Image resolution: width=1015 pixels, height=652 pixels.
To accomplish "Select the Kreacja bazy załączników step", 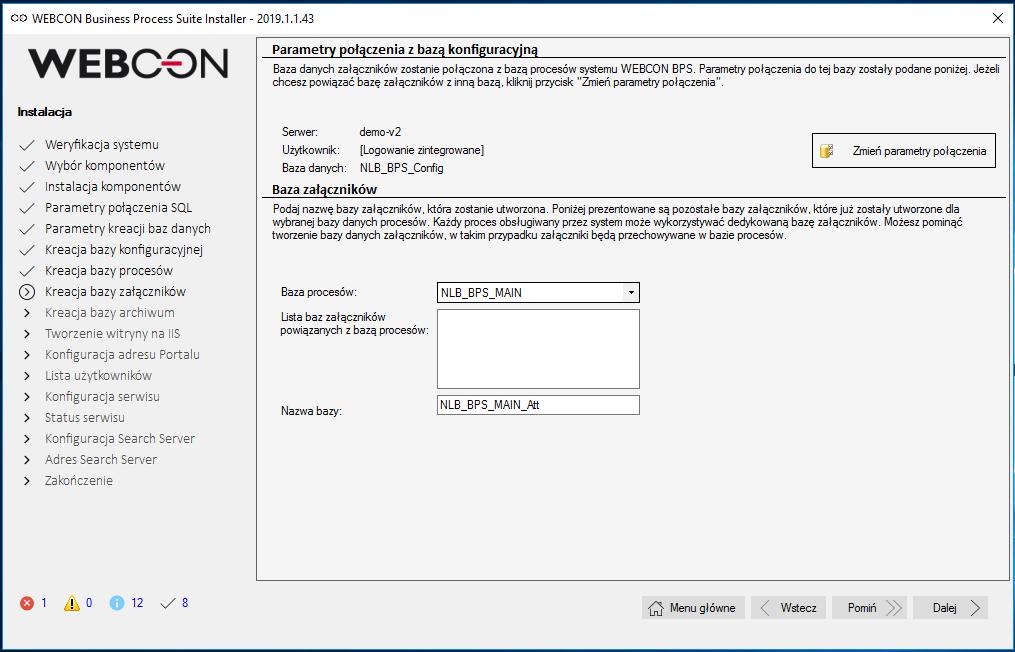I will tap(115, 291).
